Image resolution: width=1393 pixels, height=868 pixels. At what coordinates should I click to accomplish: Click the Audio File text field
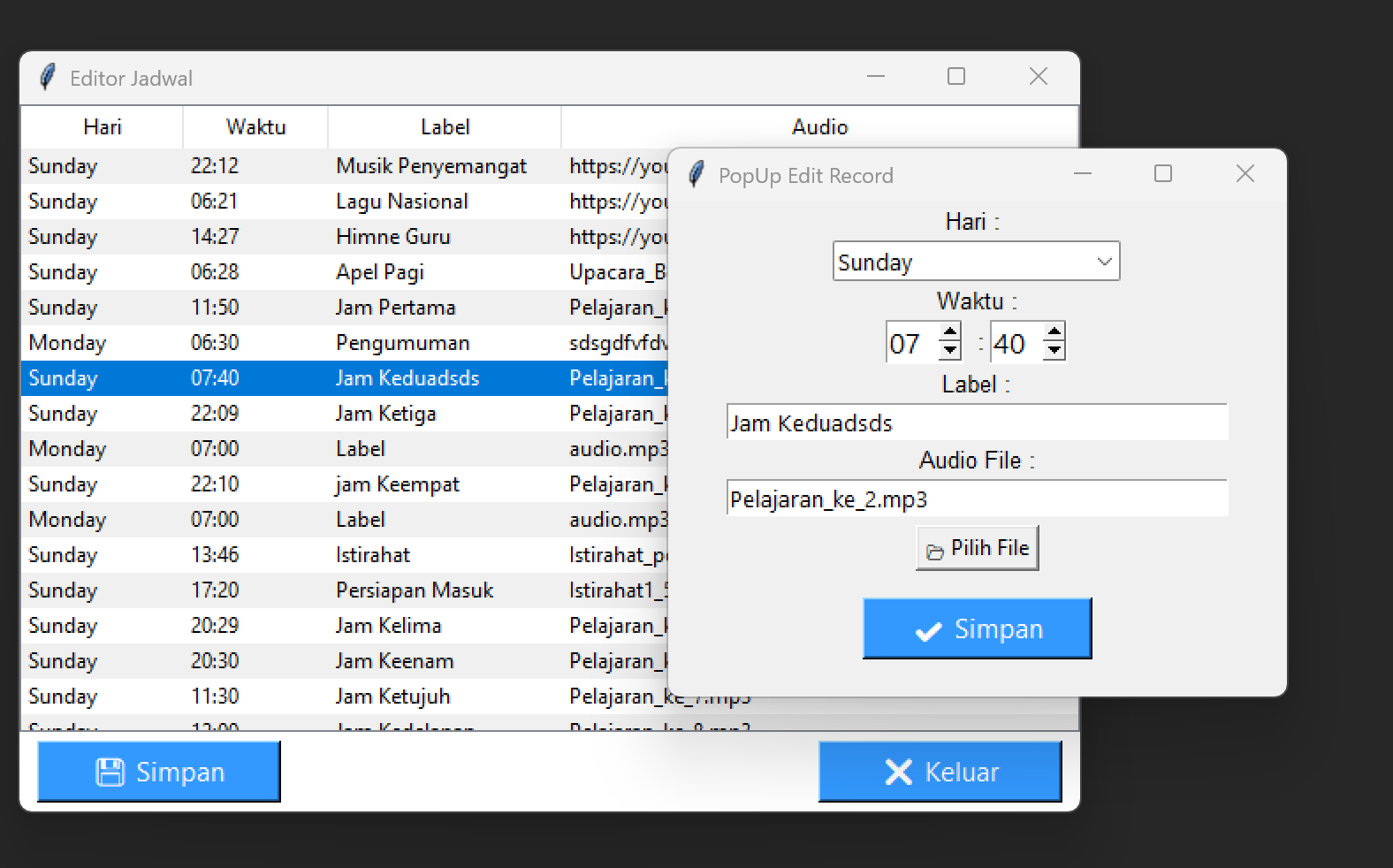977,499
